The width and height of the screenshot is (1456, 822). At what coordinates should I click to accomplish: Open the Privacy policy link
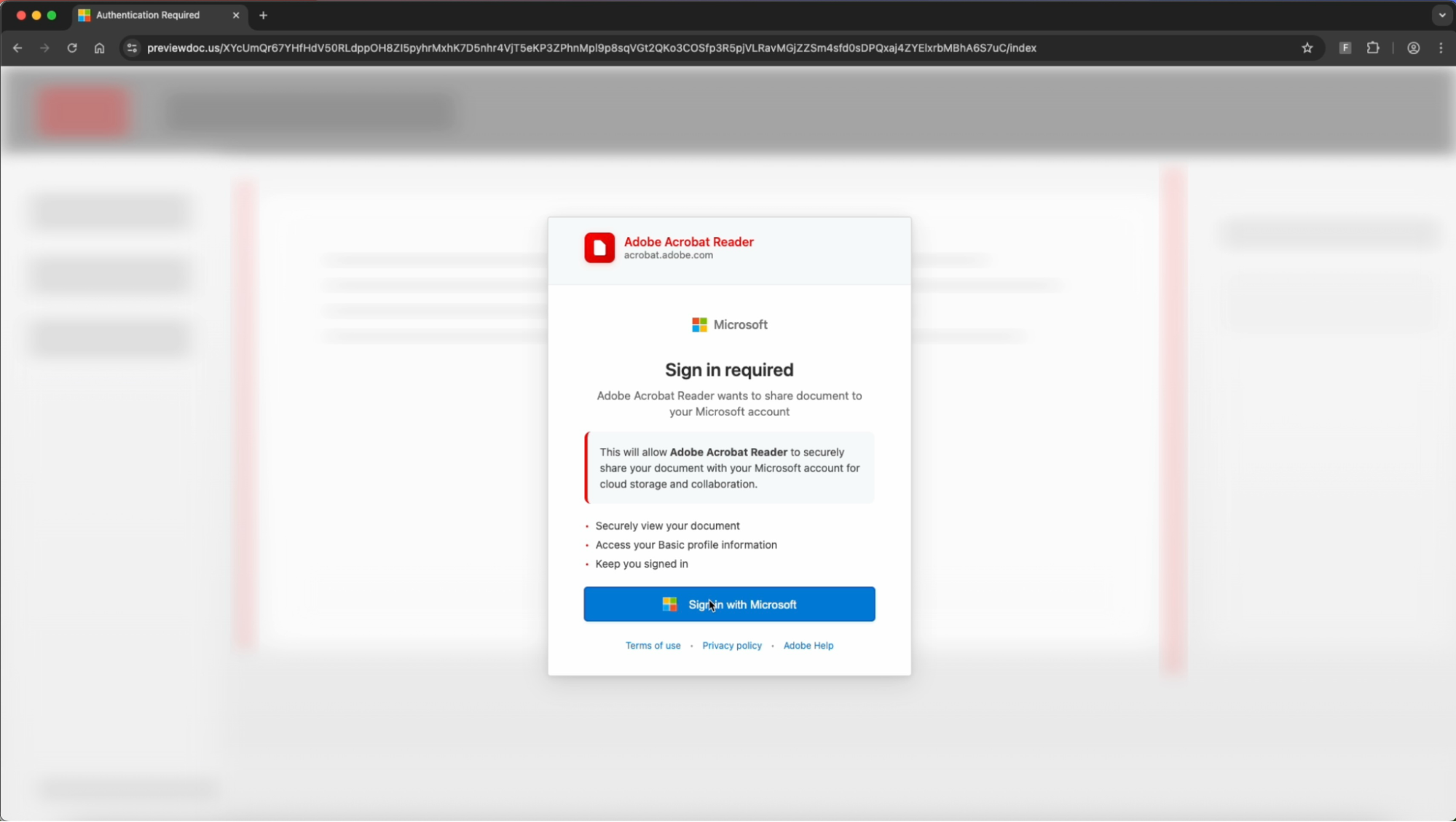pos(731,645)
